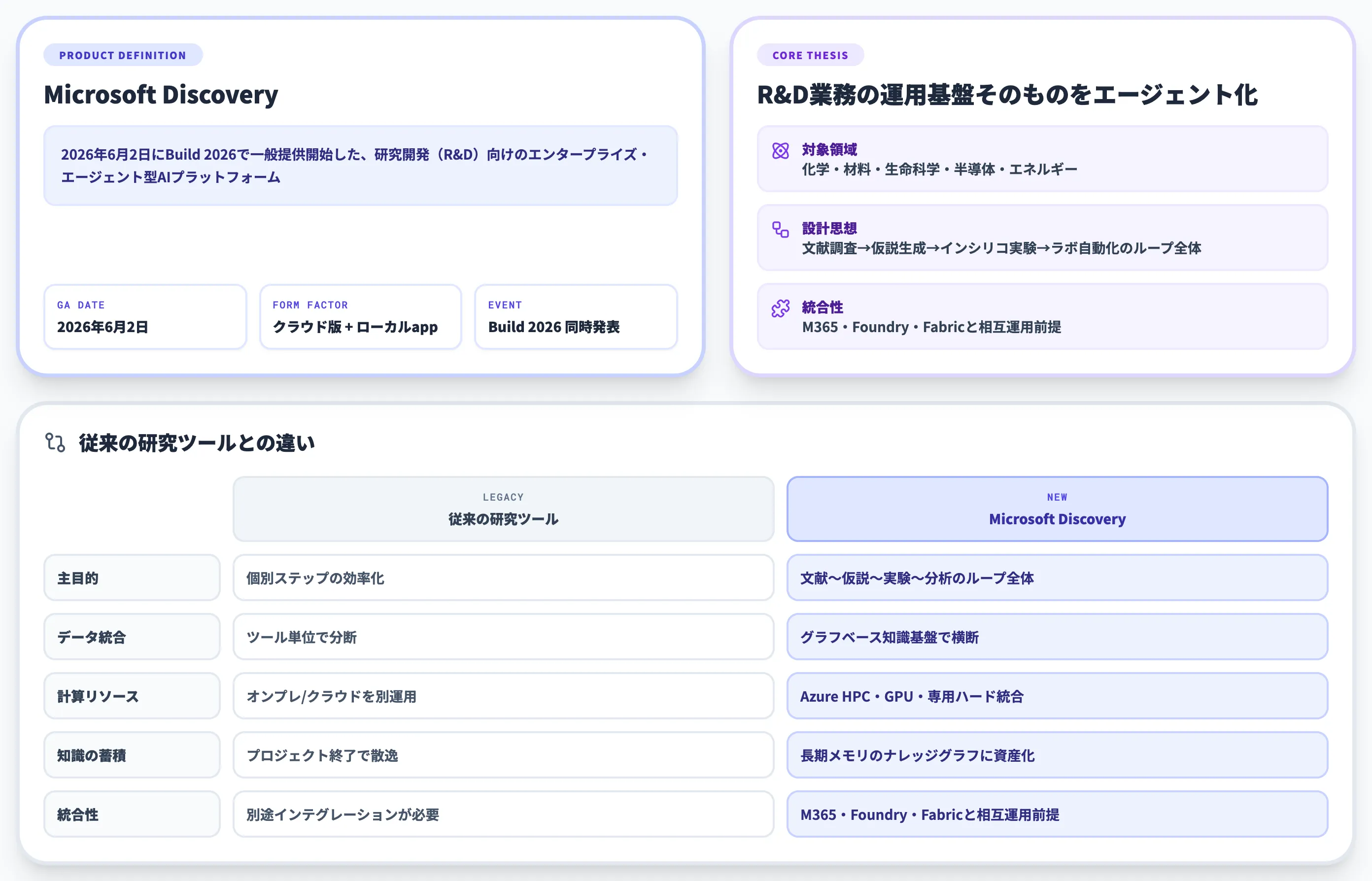Click the 個別ステップの効率化 cell
The image size is (1372, 881).
504,578
